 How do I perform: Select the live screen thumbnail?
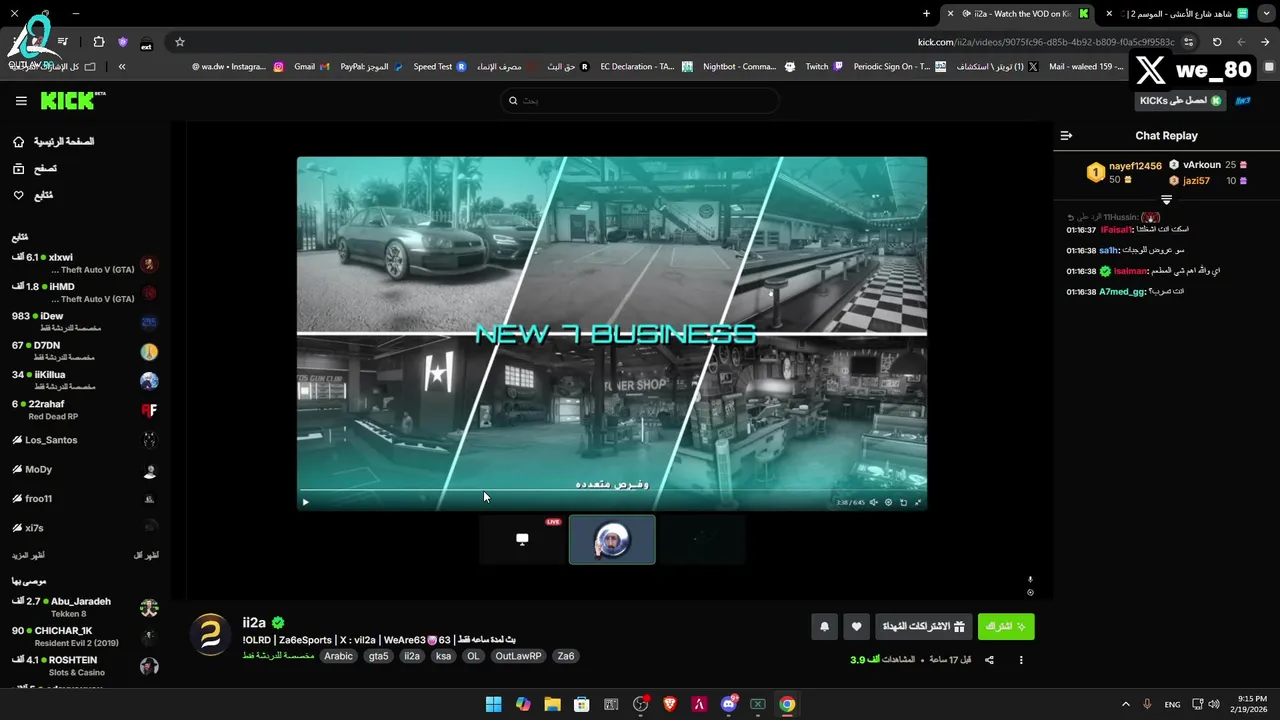(522, 540)
